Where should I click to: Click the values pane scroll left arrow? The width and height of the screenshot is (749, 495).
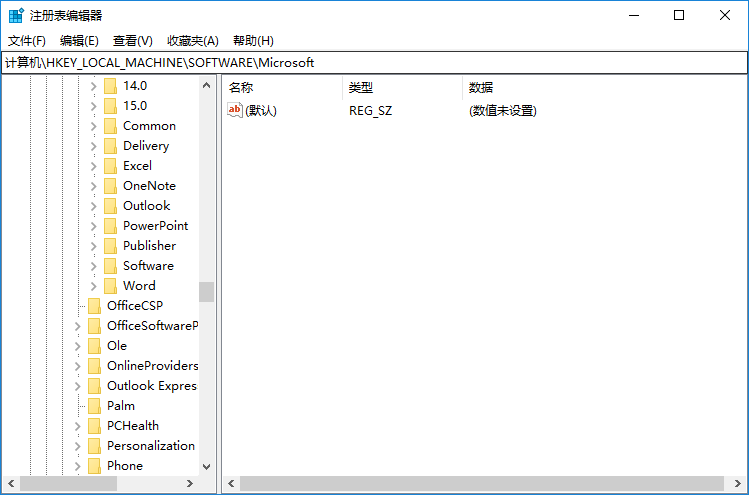pyautogui.click(x=231, y=484)
